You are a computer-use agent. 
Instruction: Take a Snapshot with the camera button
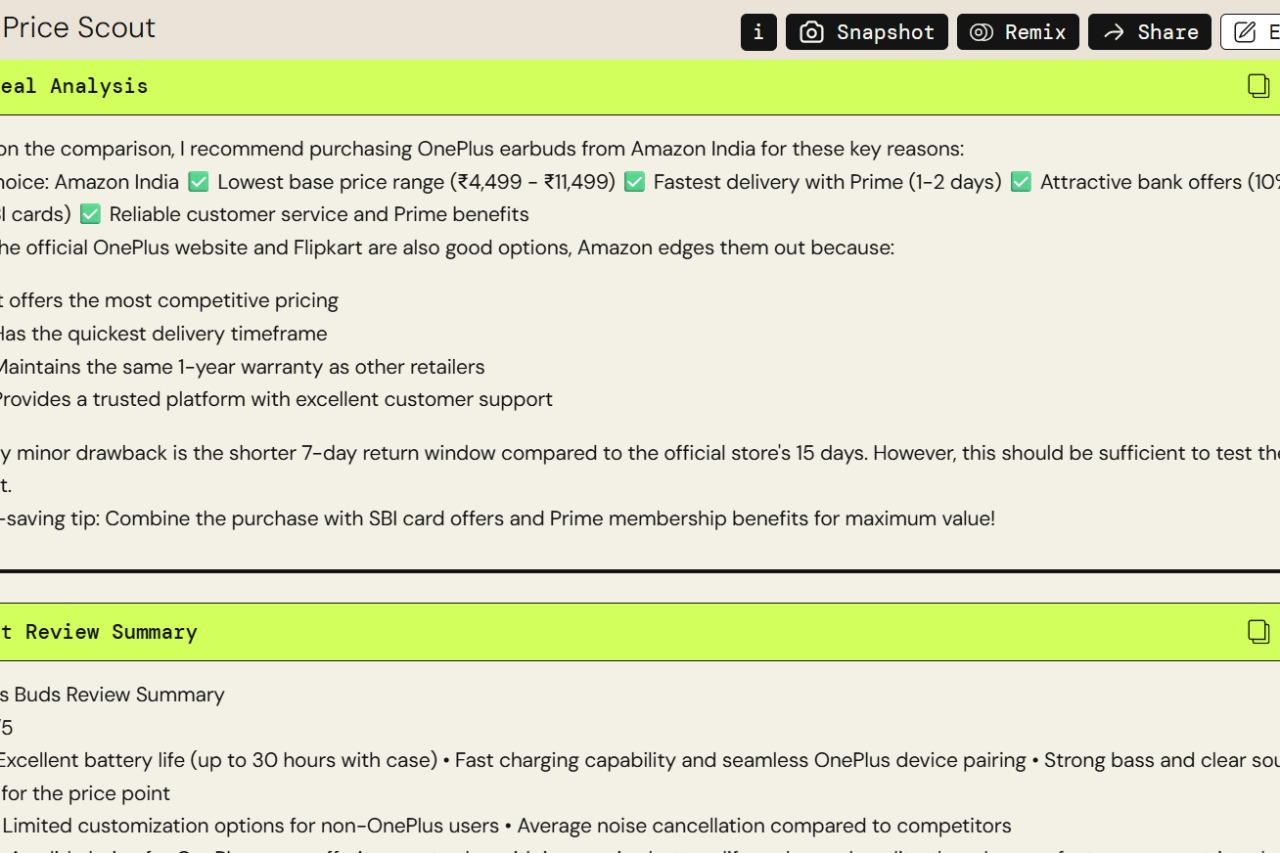tap(866, 32)
